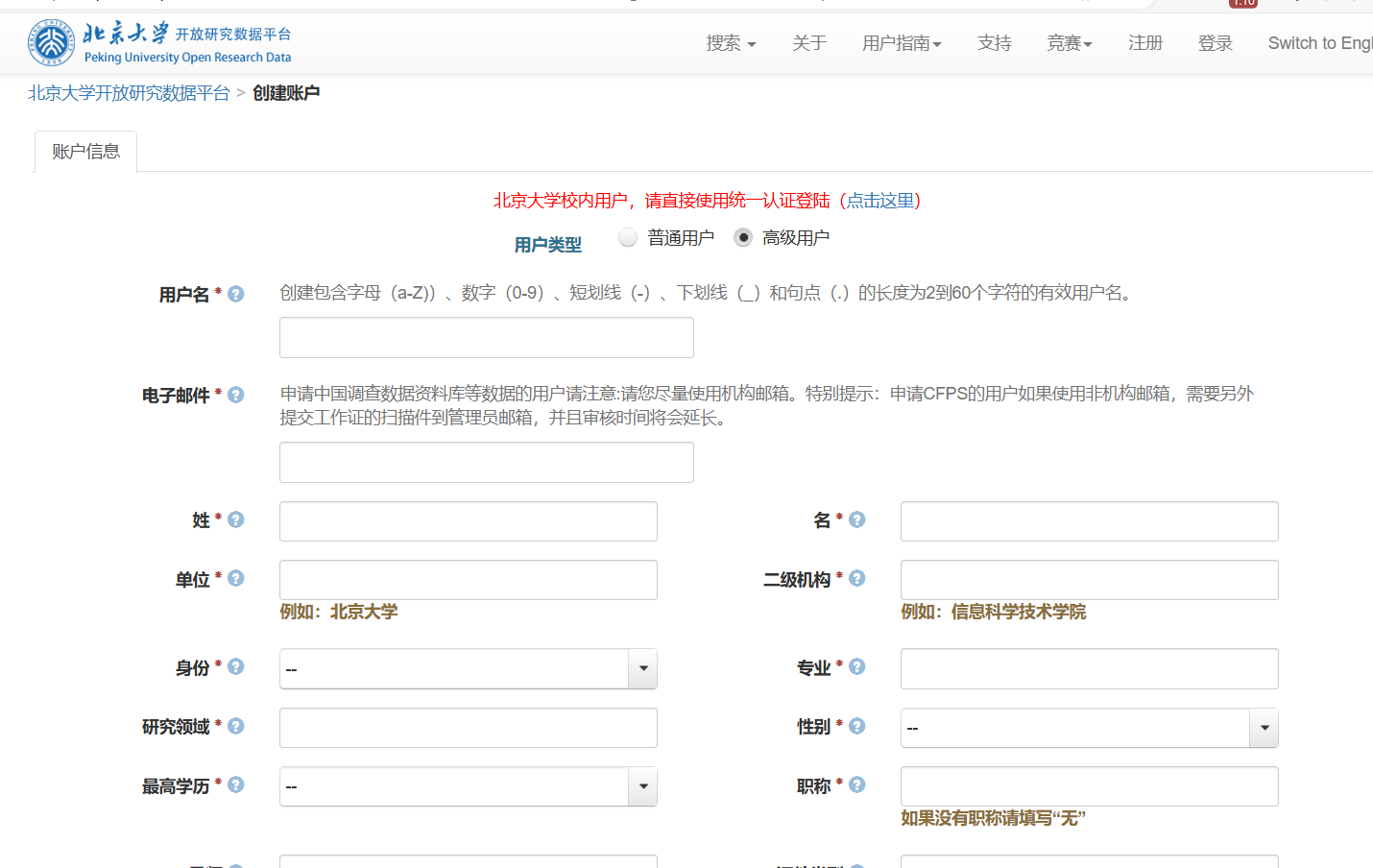Click the help icon for 身份

[235, 666]
